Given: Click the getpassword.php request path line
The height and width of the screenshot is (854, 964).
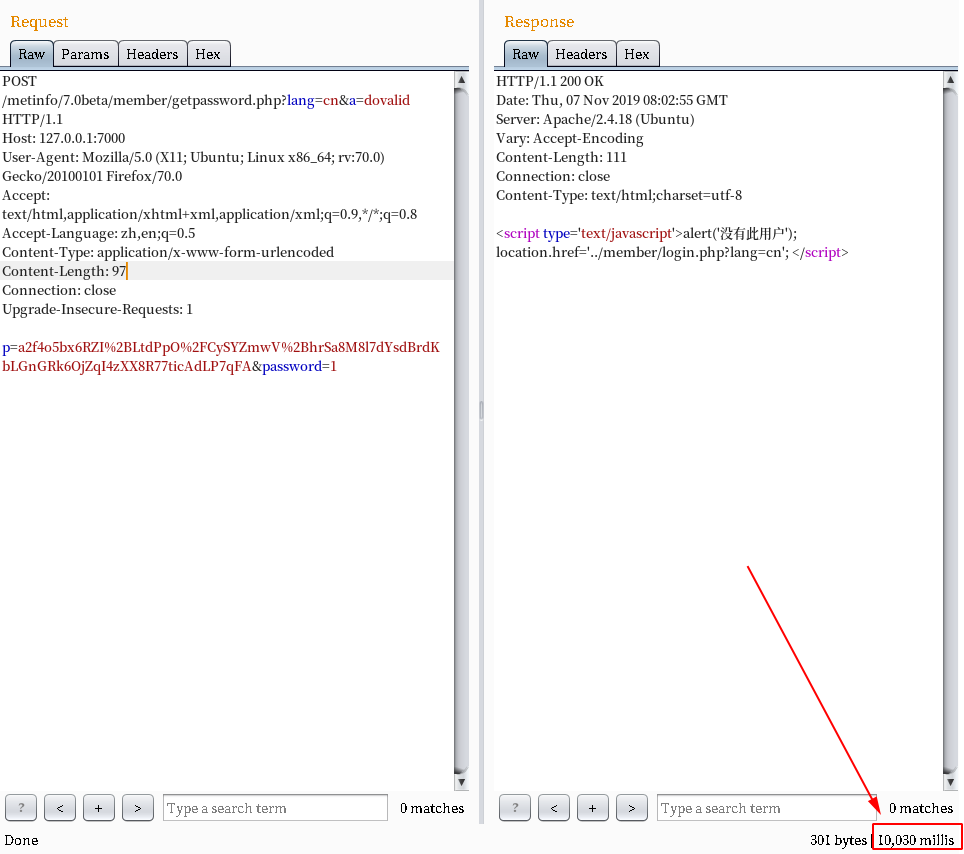Looking at the screenshot, I should click(x=206, y=100).
